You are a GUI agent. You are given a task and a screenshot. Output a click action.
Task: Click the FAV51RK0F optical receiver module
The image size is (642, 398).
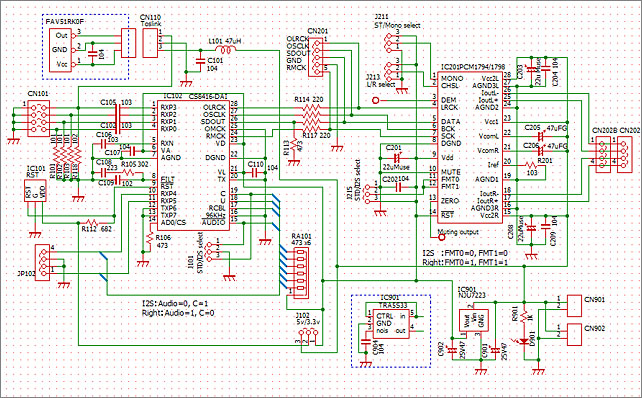click(x=62, y=50)
